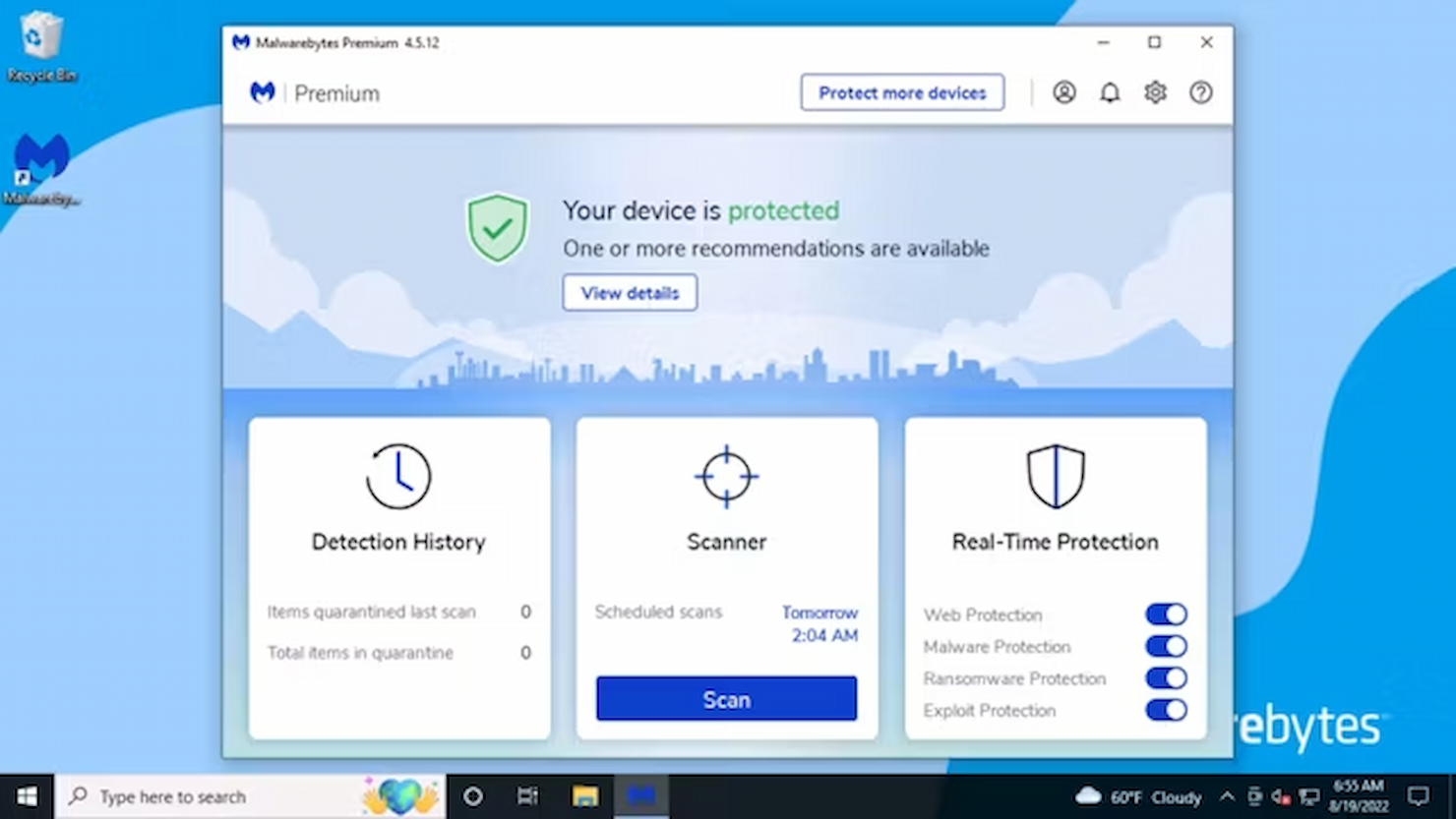Screen dimensions: 1456x819
Task: Open the Windows Start menu
Action: tap(27, 796)
